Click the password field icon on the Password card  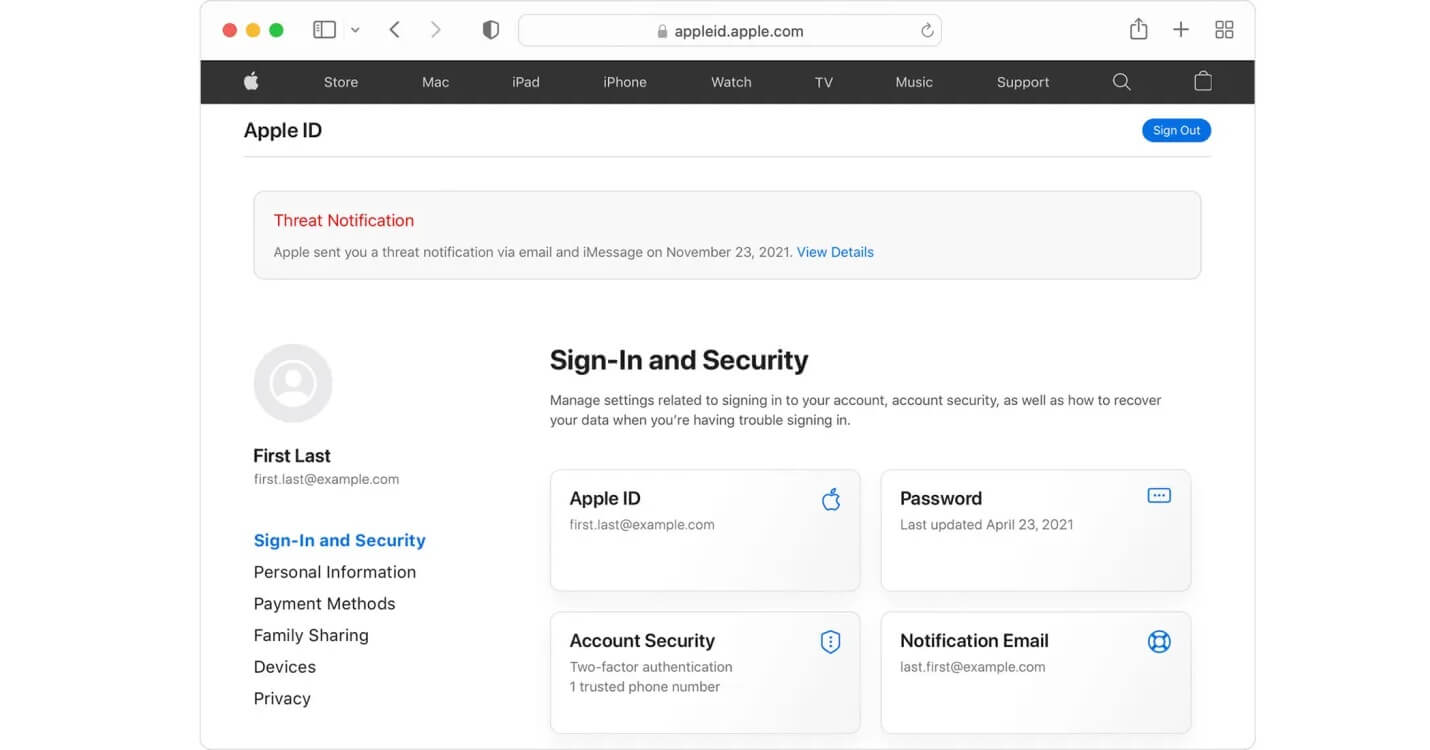(1158, 494)
